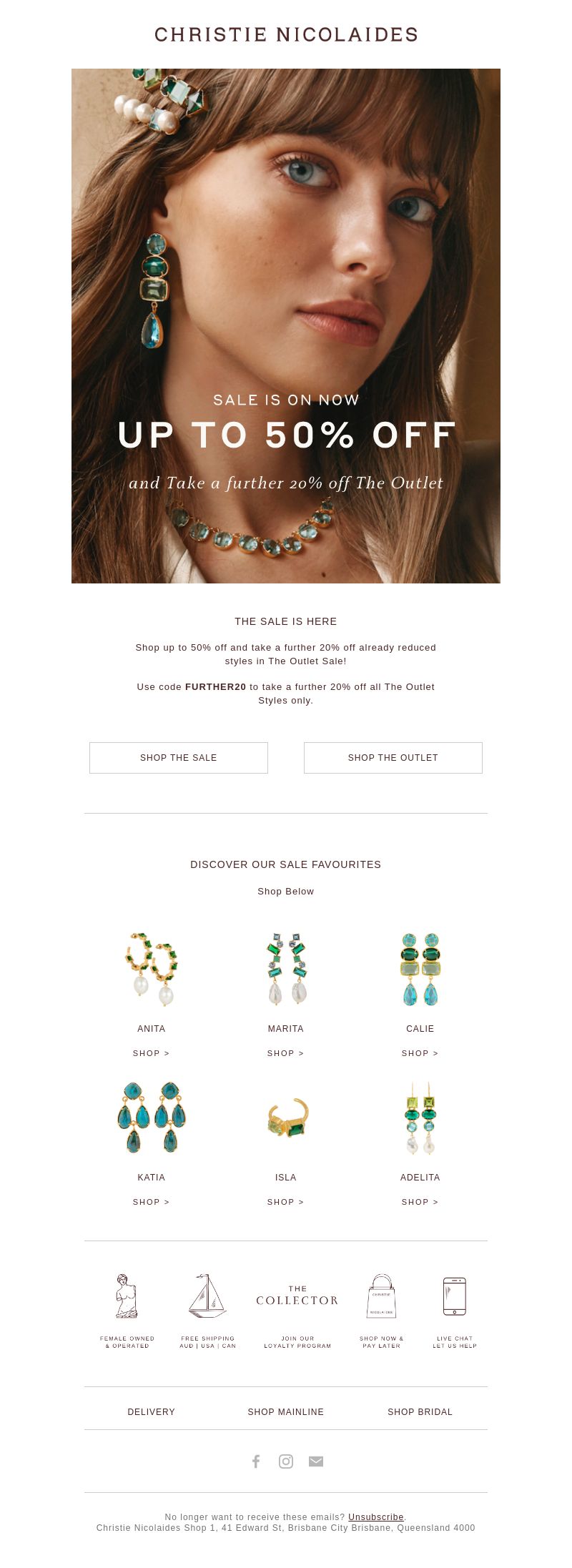This screenshot has height=1568, width=572.
Task: Click the Shop The Outlet button
Action: point(393,757)
